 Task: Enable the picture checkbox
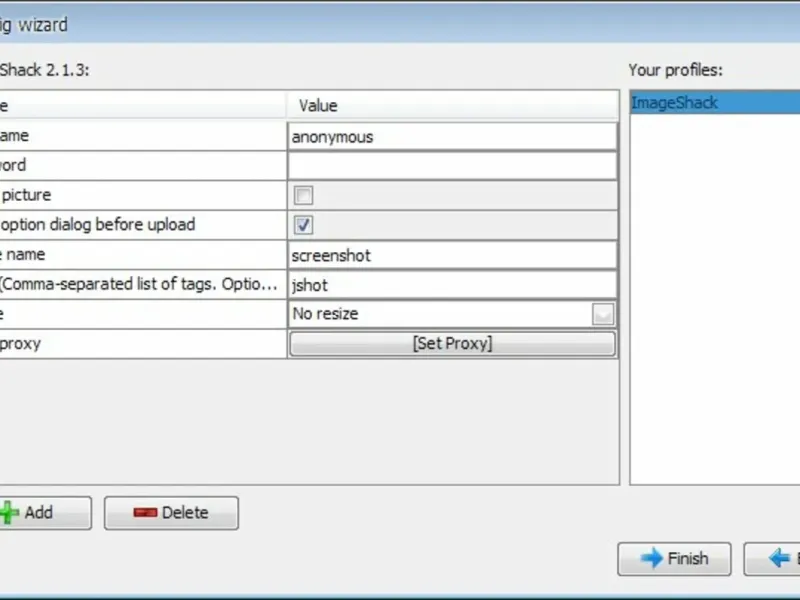click(x=303, y=195)
